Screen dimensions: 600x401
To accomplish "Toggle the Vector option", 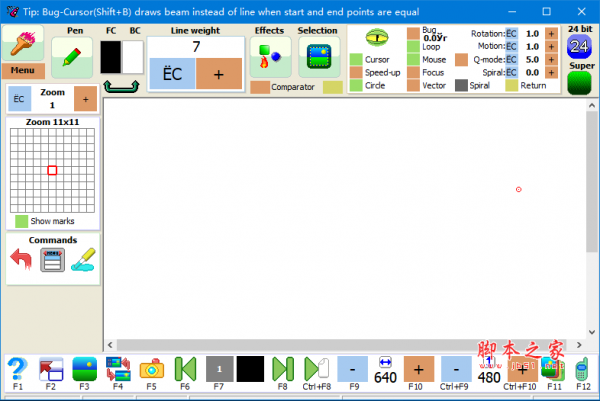I will (413, 85).
